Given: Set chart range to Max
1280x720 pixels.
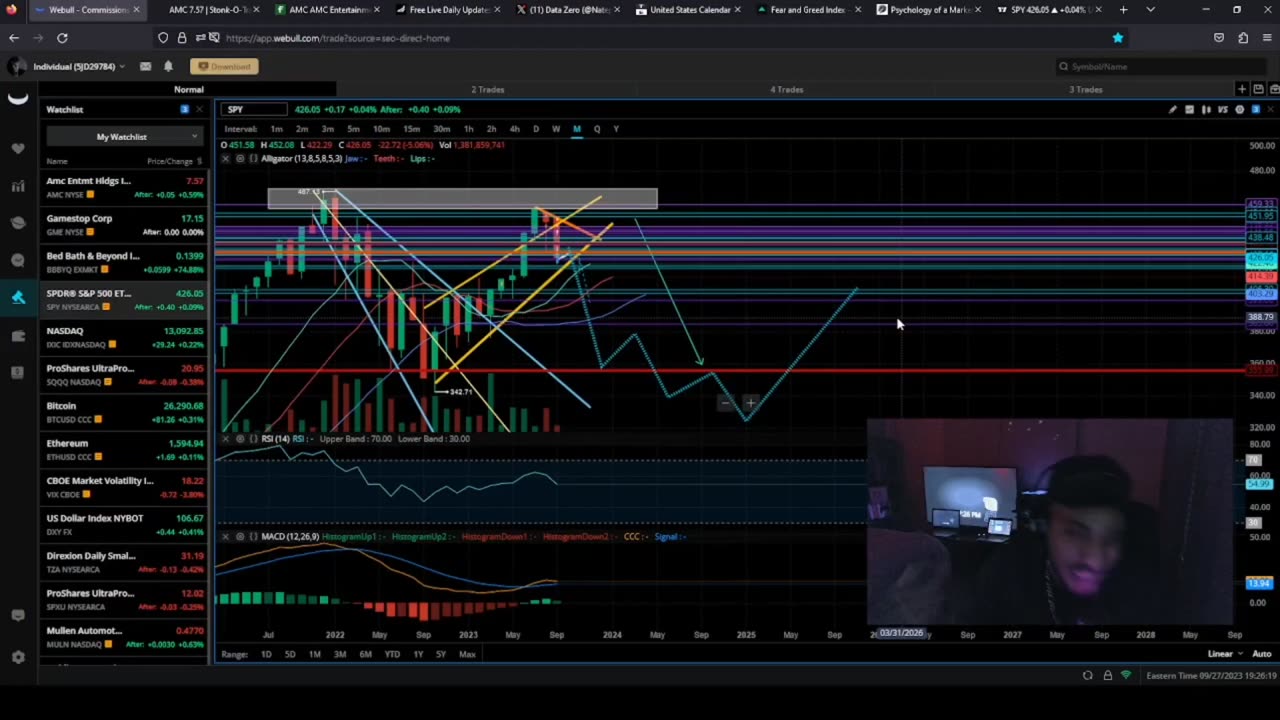Looking at the screenshot, I should 467,654.
